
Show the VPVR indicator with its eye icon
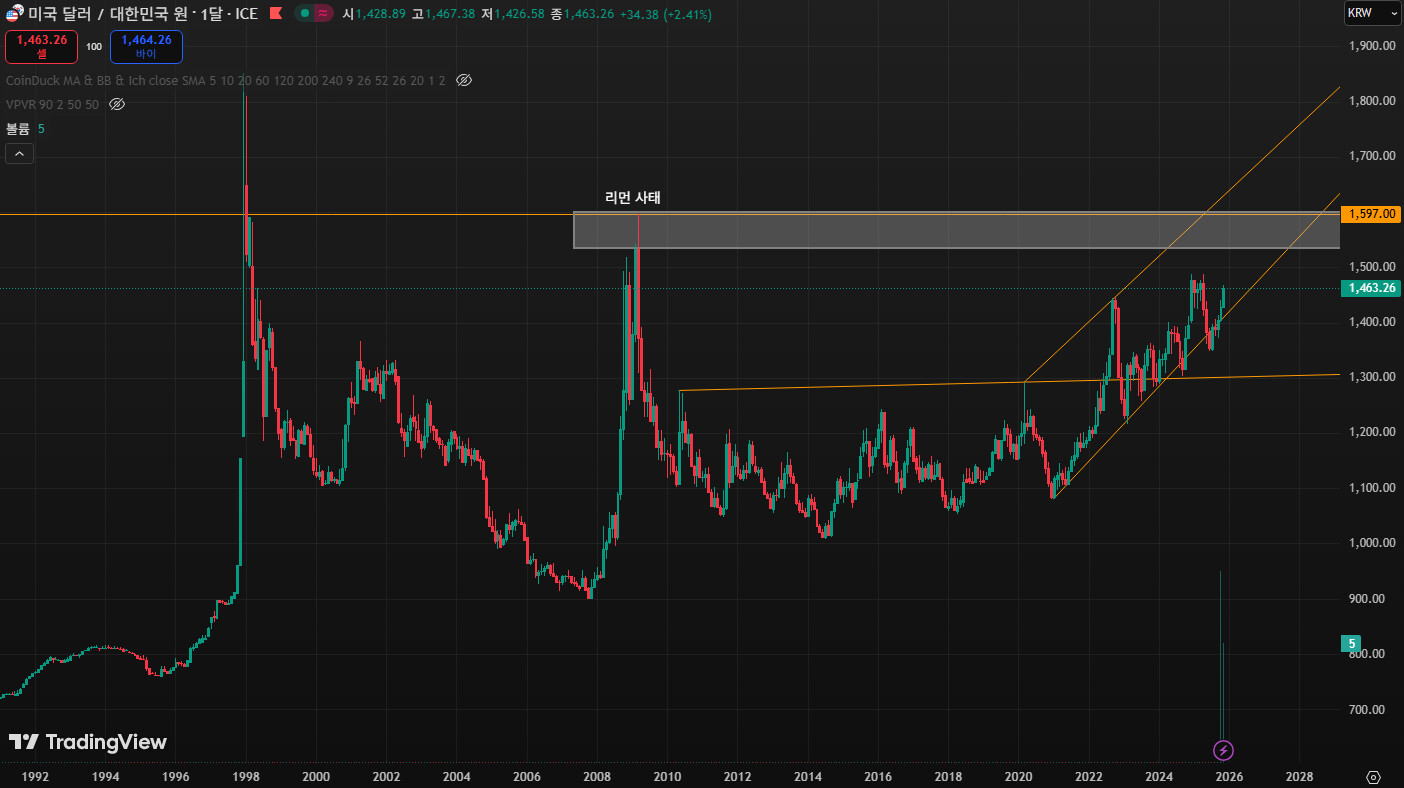tap(116, 104)
